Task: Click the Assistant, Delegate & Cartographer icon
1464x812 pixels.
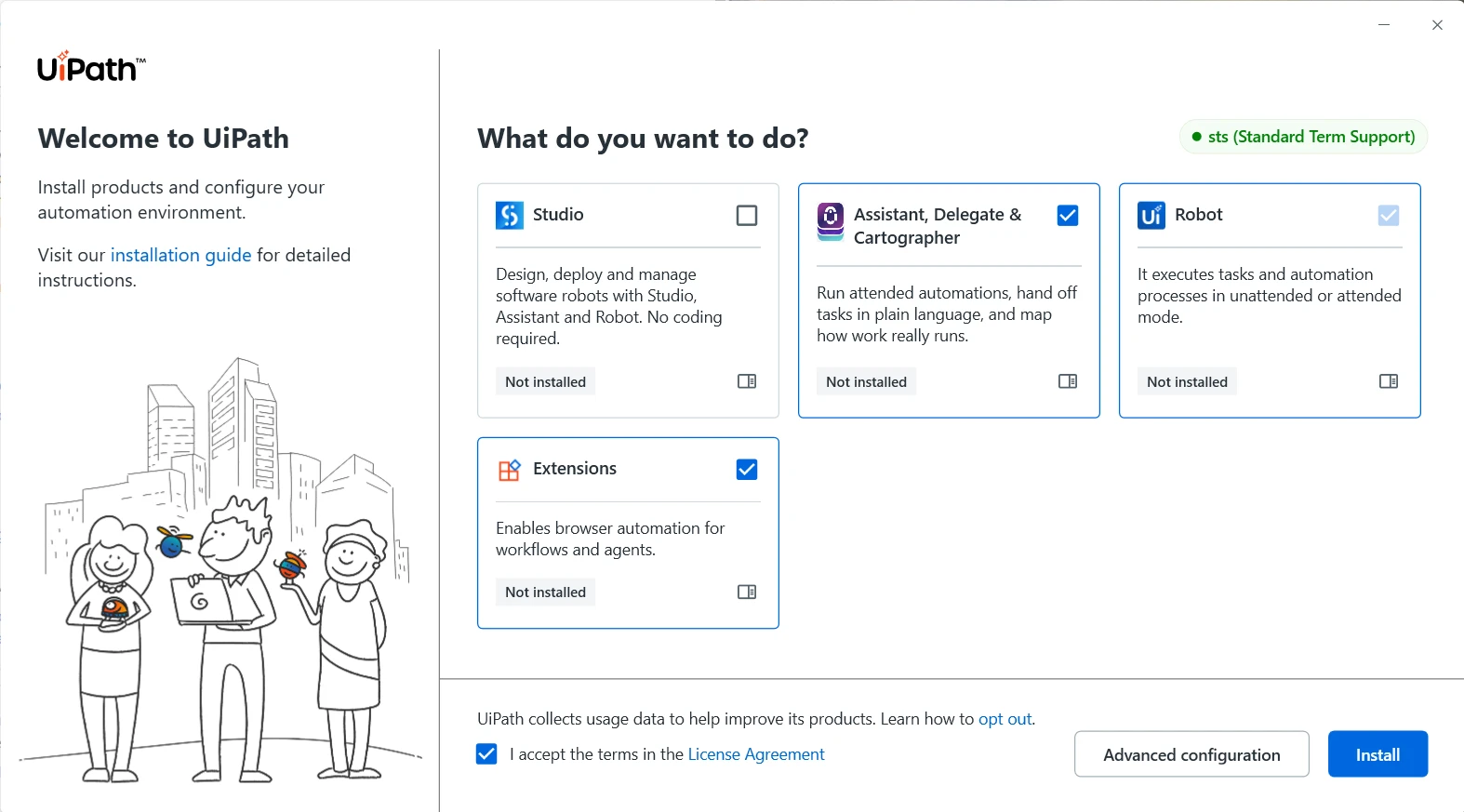Action: [831, 221]
